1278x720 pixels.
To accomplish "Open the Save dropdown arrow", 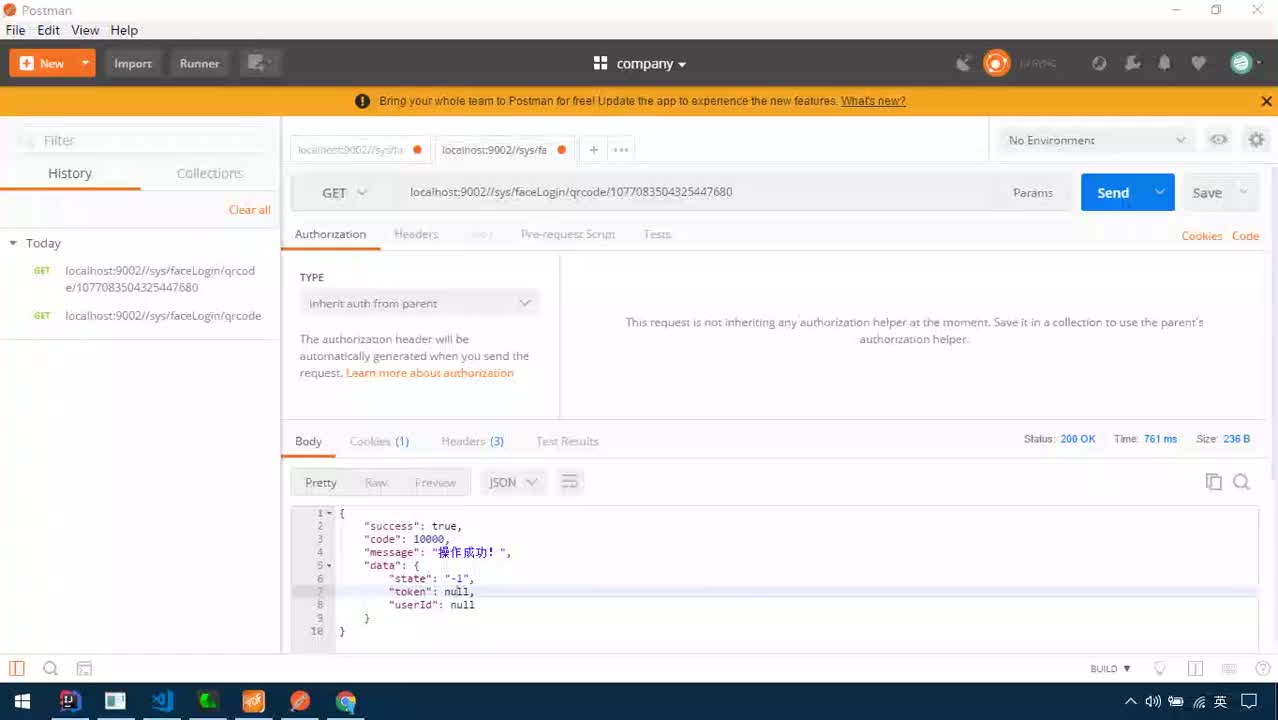I will coord(1244,193).
